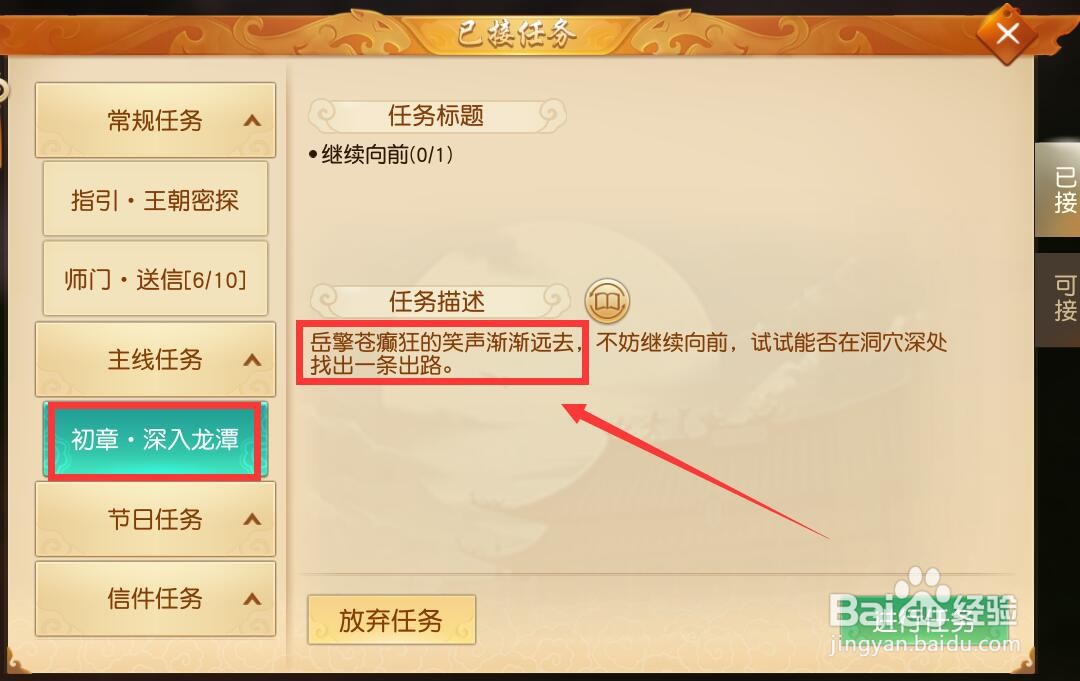This screenshot has height=681, width=1080.
Task: Collapse the 常规任务 category arrow
Action: tap(252, 121)
